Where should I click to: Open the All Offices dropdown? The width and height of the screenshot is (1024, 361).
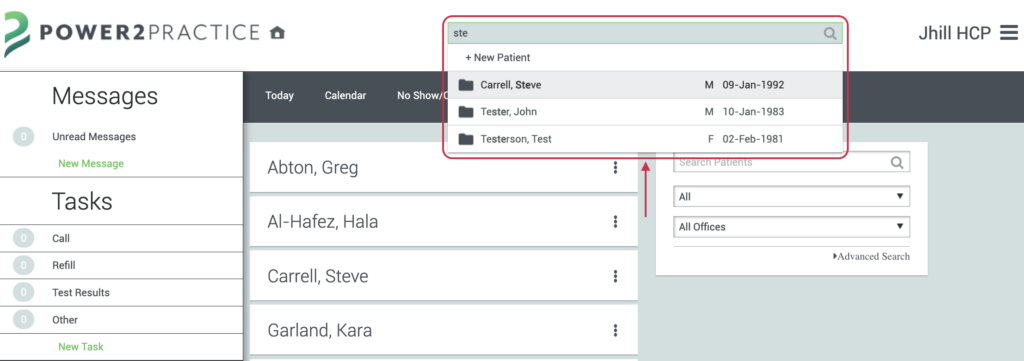click(x=792, y=227)
